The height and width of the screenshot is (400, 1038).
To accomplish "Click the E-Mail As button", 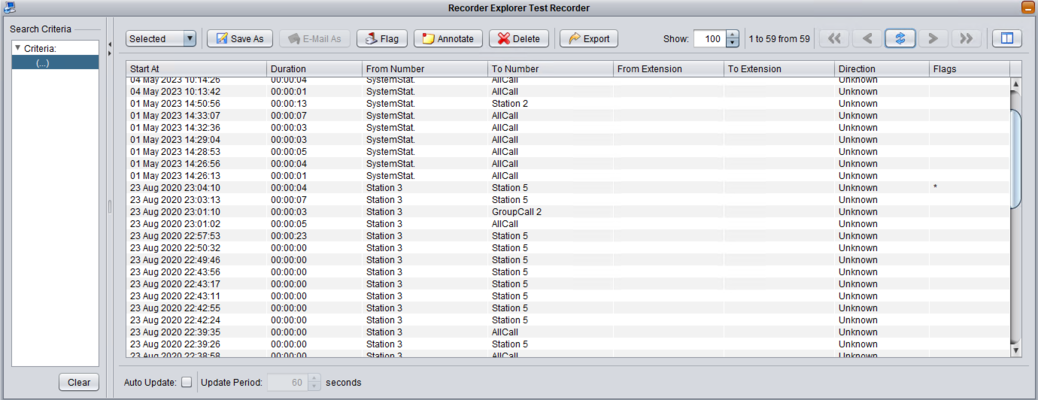I will point(314,38).
